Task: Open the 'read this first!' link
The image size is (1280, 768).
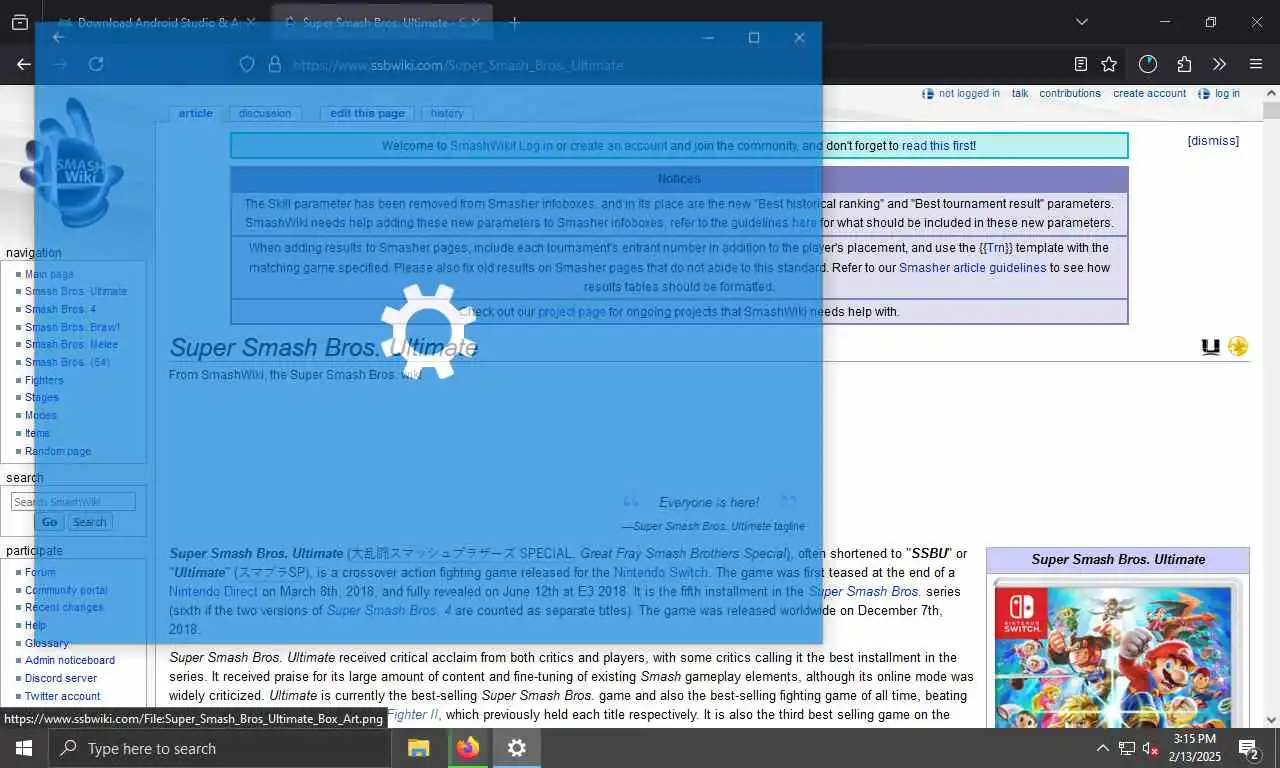Action: pos(939,146)
